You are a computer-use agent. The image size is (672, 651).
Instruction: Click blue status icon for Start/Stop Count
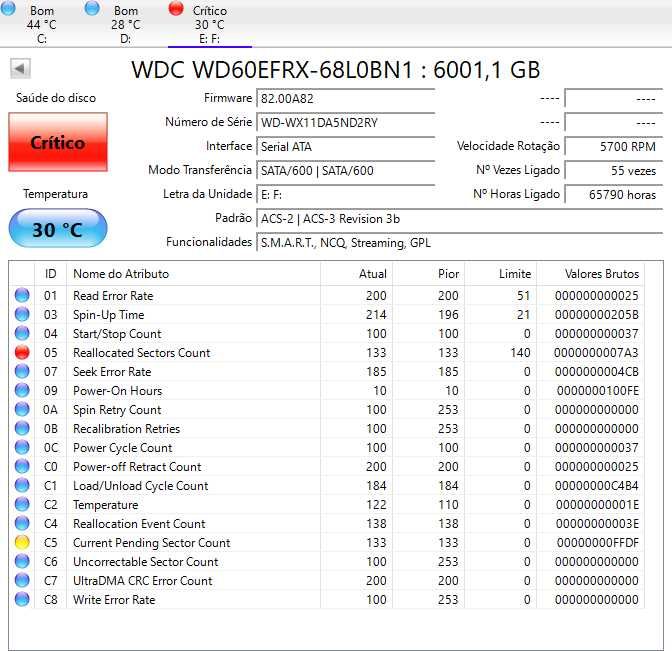pyautogui.click(x=22, y=333)
